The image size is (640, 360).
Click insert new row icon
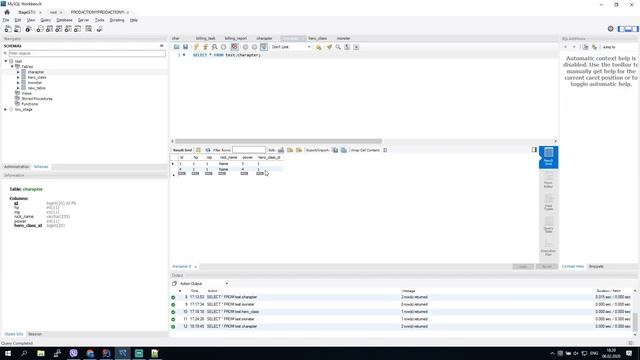[x=290, y=150]
